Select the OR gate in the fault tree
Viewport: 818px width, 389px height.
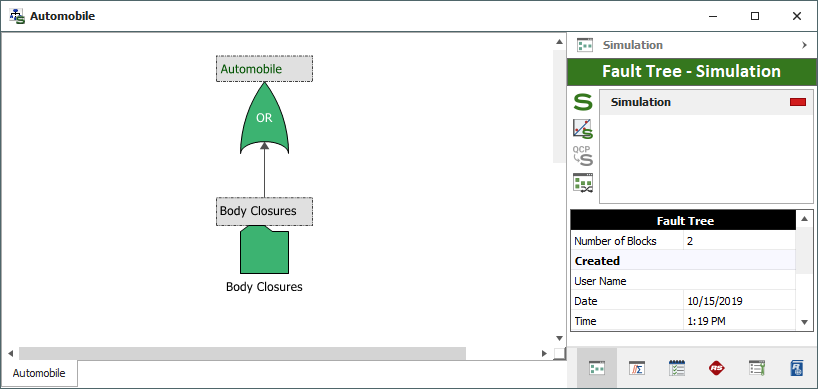pos(264,118)
